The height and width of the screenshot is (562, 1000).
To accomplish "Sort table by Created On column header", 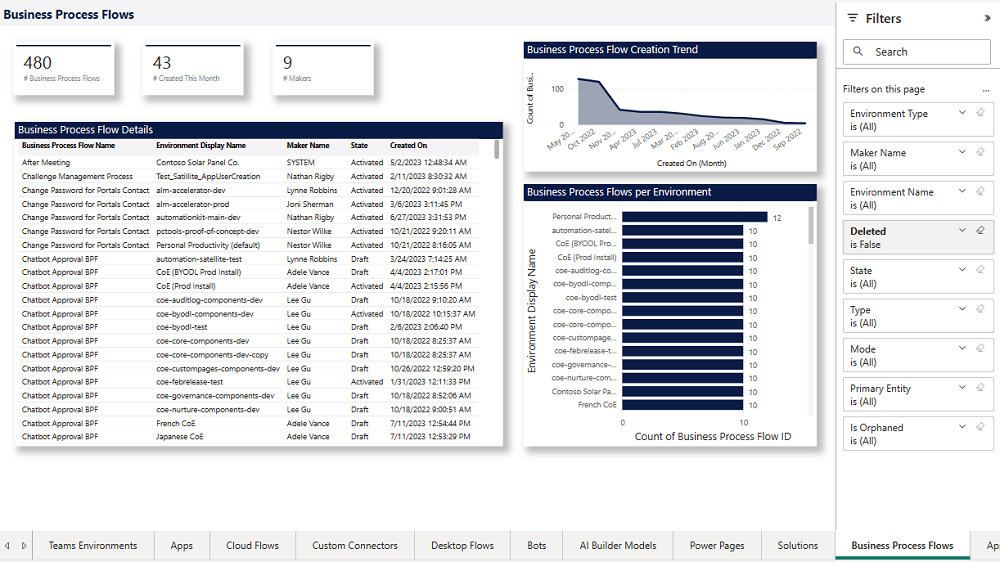I will [409, 145].
